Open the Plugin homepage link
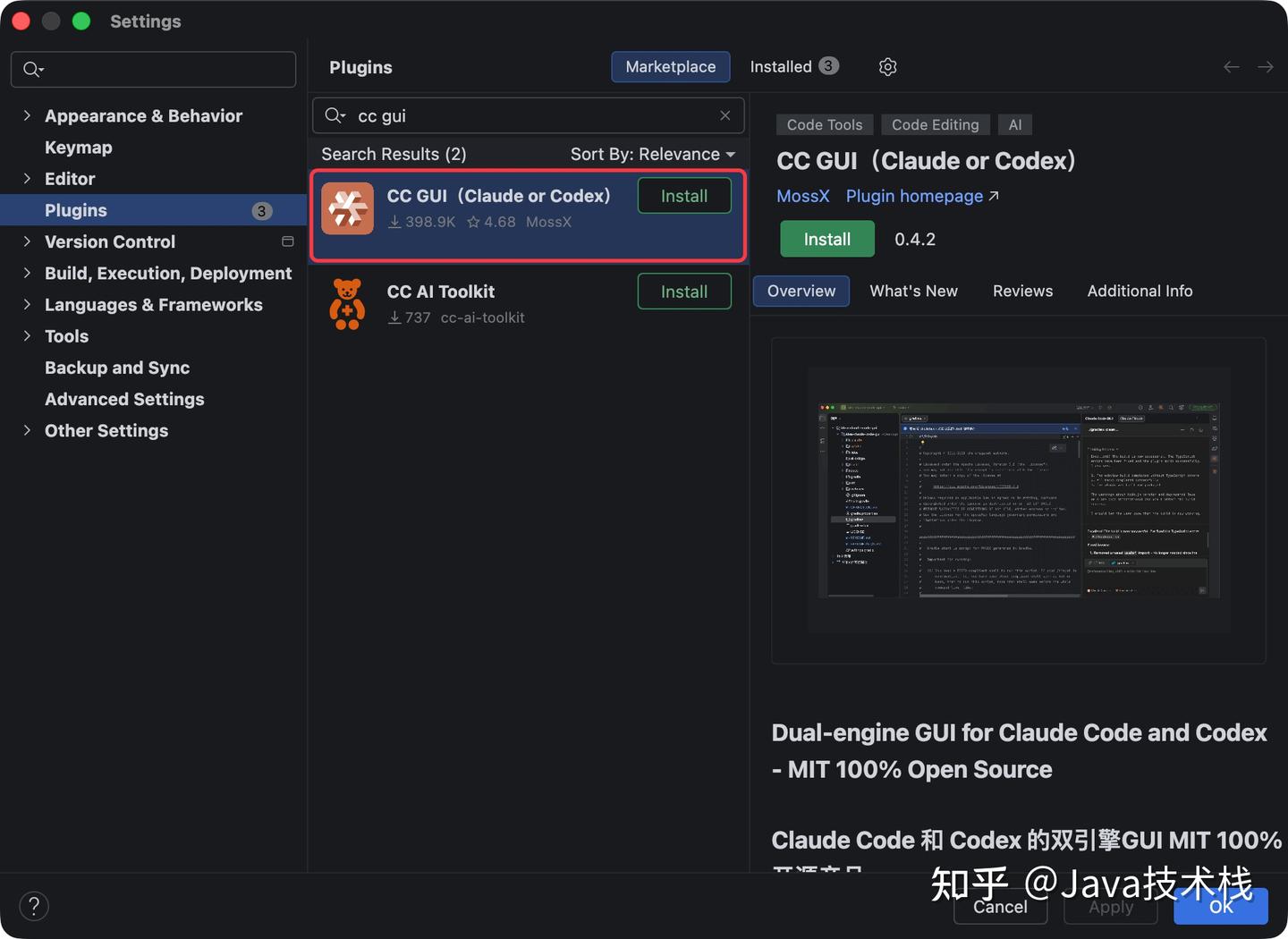Screen dimensions: 1288x939 pos(922,196)
